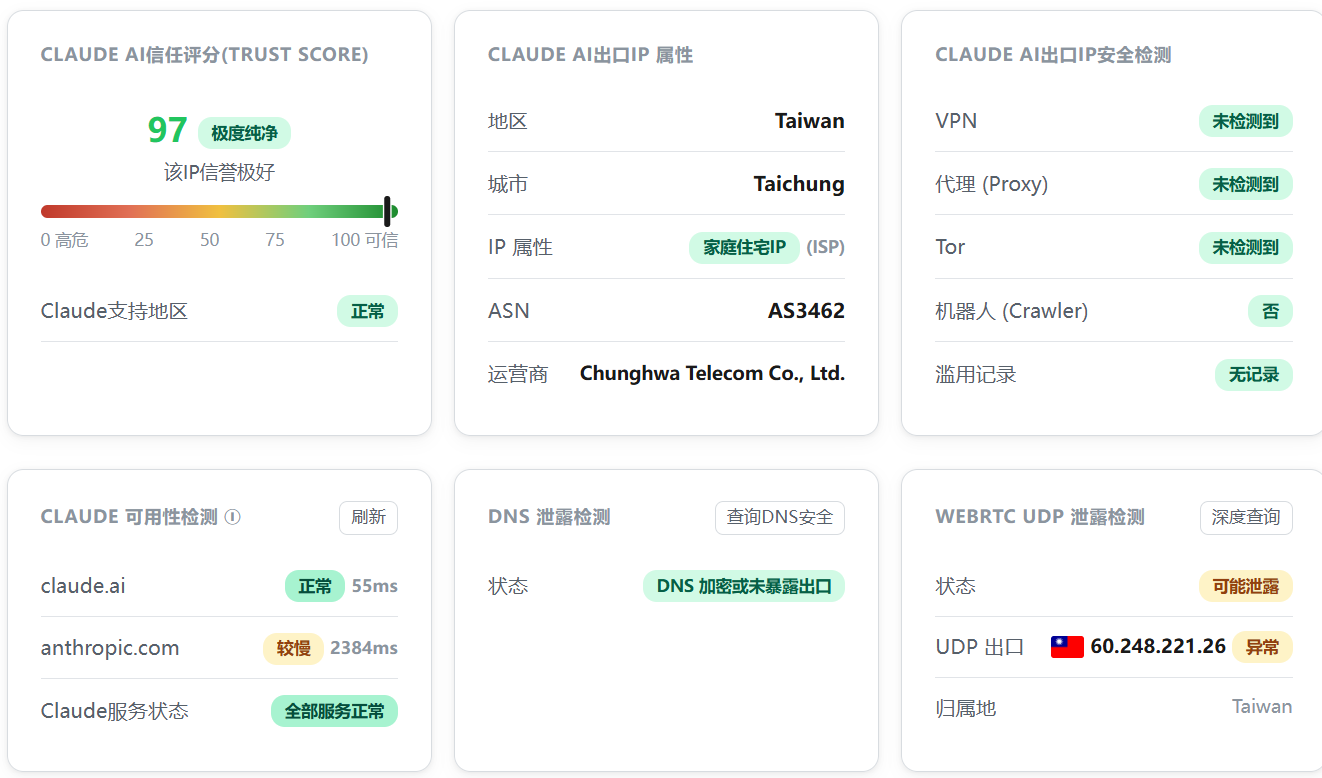Click the '50' scale label

[209, 240]
